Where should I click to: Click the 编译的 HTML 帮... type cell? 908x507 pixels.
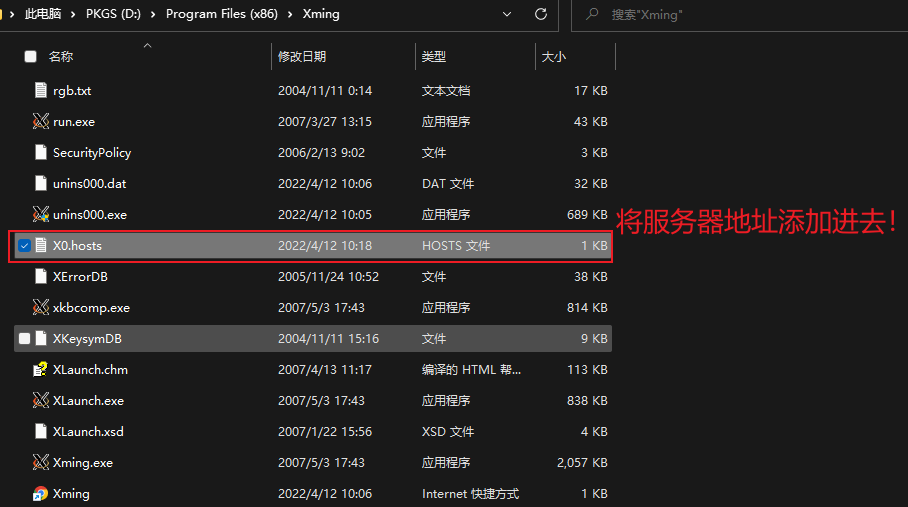(x=471, y=369)
